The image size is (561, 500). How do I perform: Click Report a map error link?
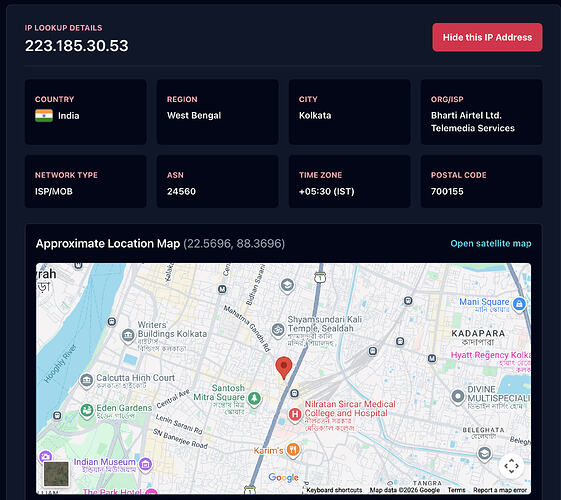[x=500, y=490]
